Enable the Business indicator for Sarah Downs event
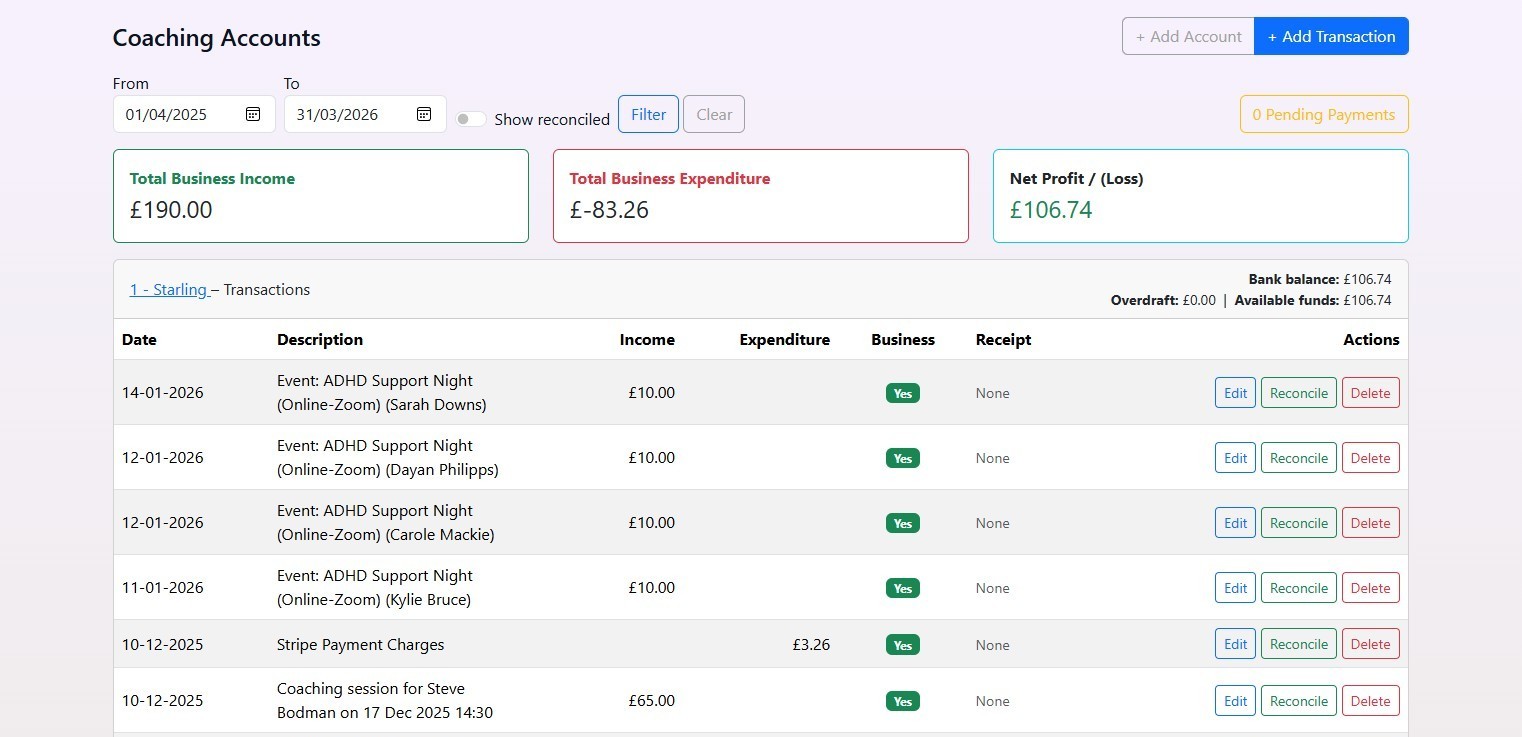Viewport: 1522px width, 737px height. click(x=902, y=393)
